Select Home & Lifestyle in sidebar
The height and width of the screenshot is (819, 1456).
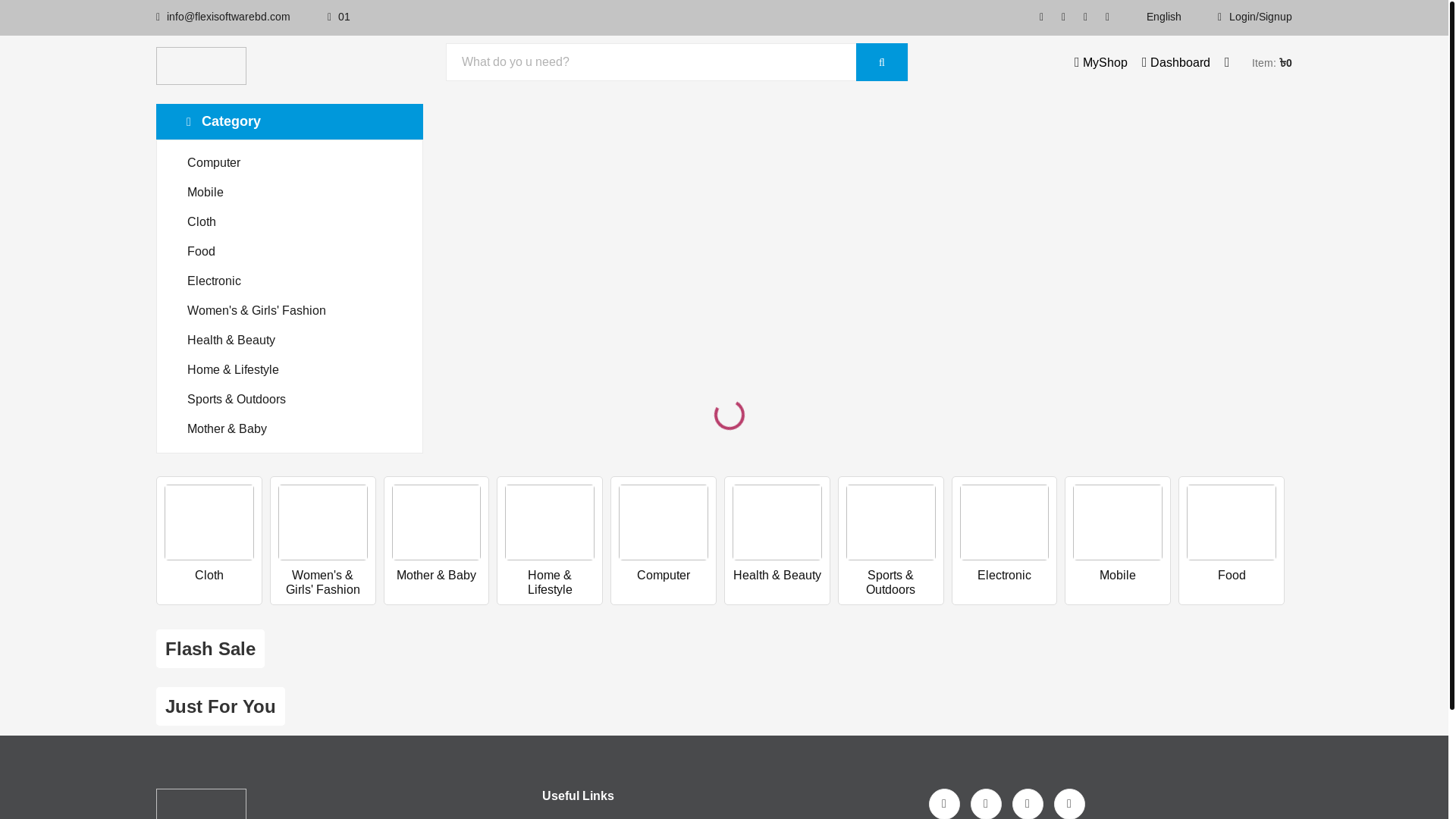(233, 370)
